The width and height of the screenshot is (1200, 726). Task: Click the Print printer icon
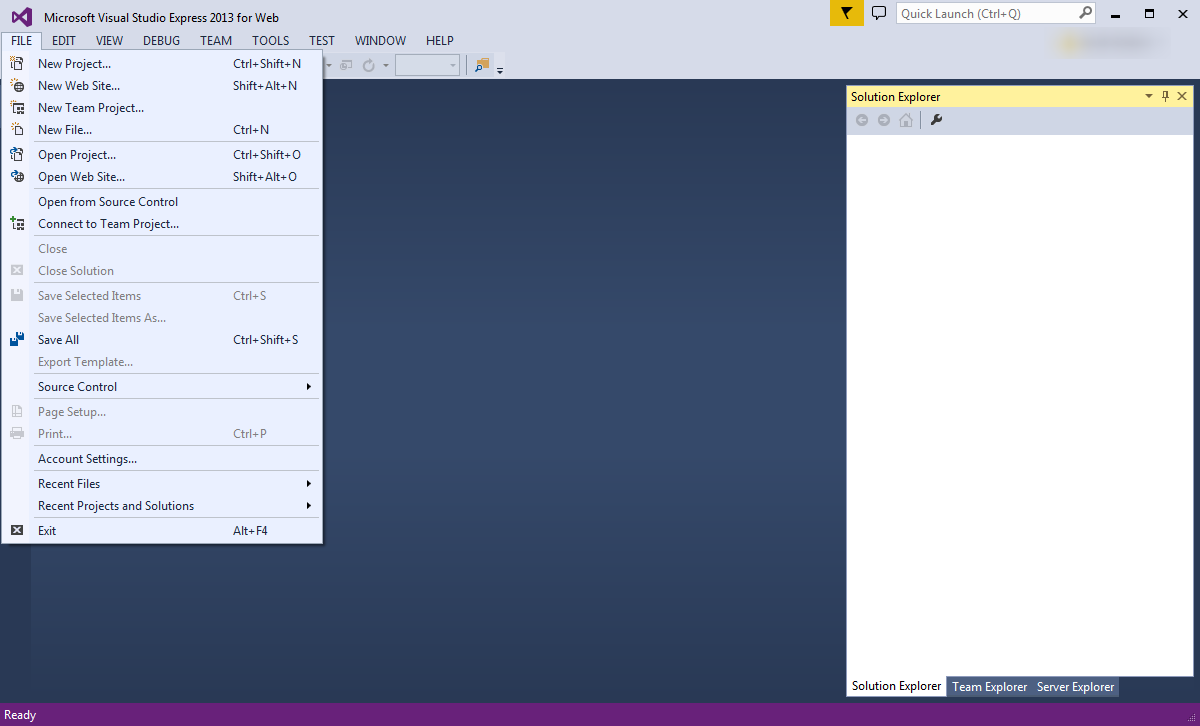click(x=17, y=434)
